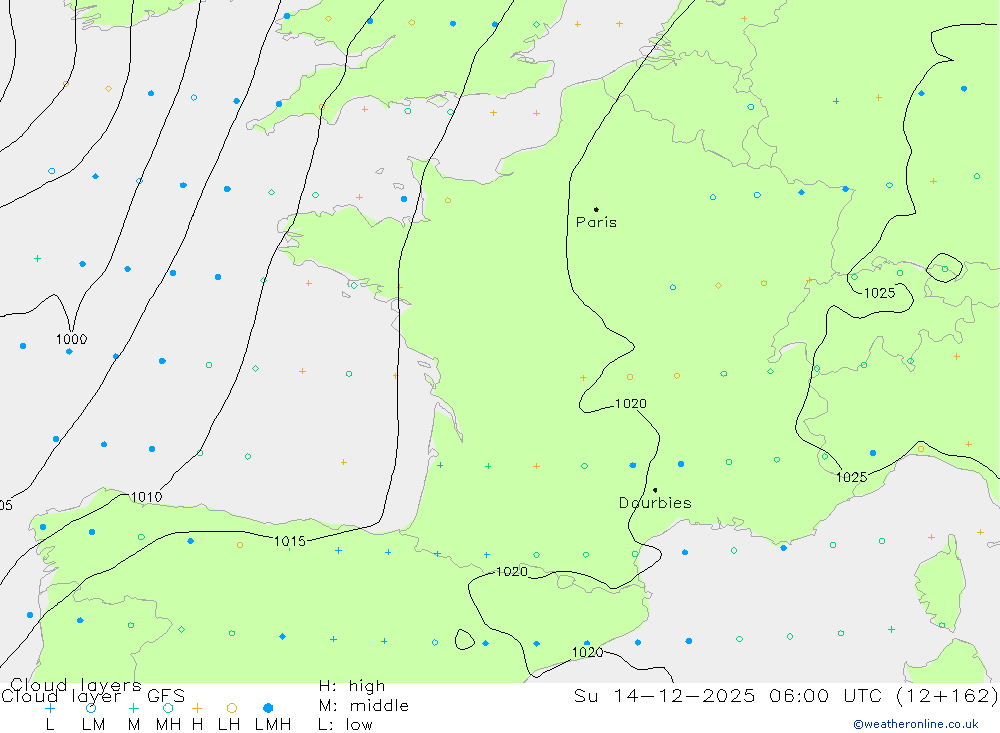Click the 'H: high' legend text
1000x733 pixels.
pyautogui.click(x=352, y=686)
